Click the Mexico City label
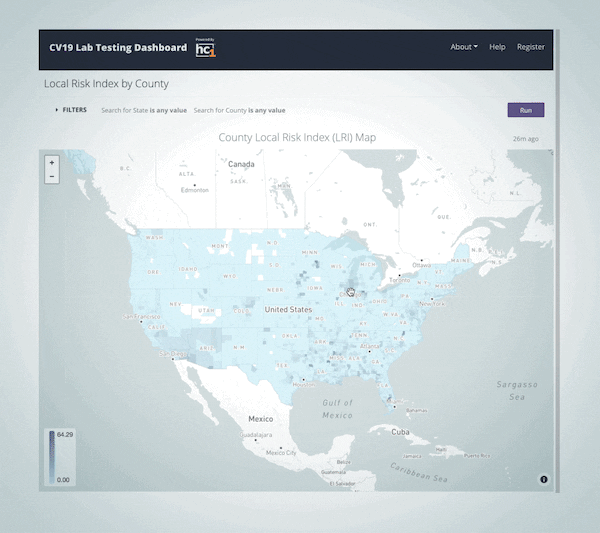This screenshot has height=533, width=600. tap(281, 453)
